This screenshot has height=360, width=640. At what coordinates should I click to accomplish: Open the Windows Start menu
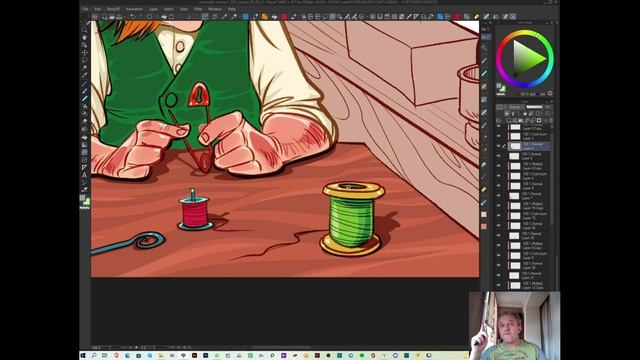[x=83, y=356]
